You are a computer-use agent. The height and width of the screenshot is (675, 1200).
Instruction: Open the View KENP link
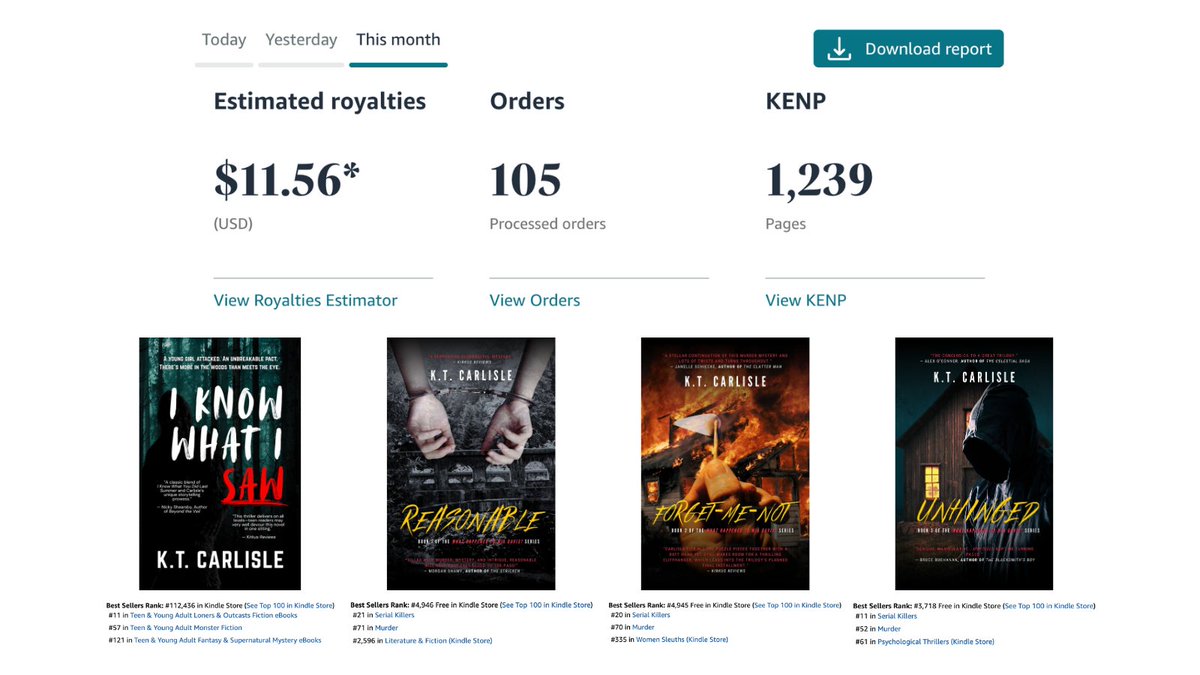805,300
